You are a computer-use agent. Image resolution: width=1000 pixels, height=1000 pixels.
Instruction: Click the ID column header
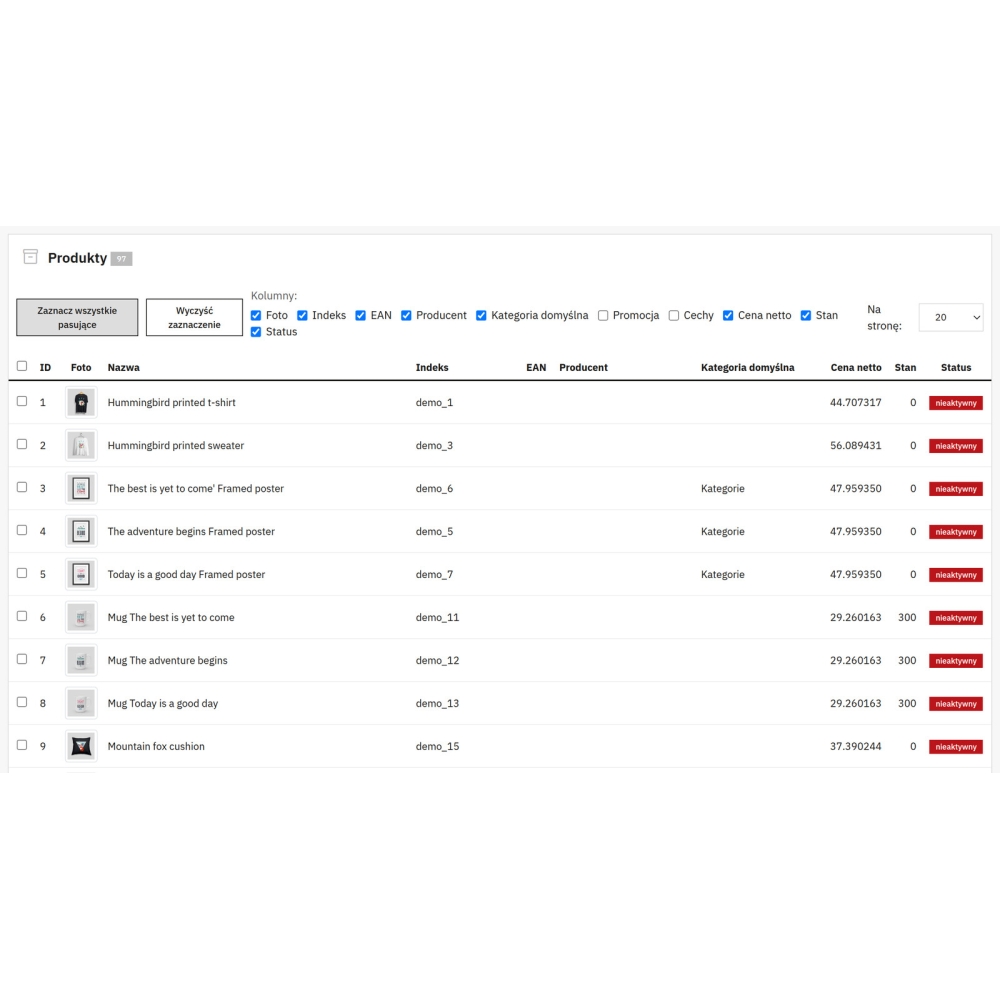click(45, 367)
